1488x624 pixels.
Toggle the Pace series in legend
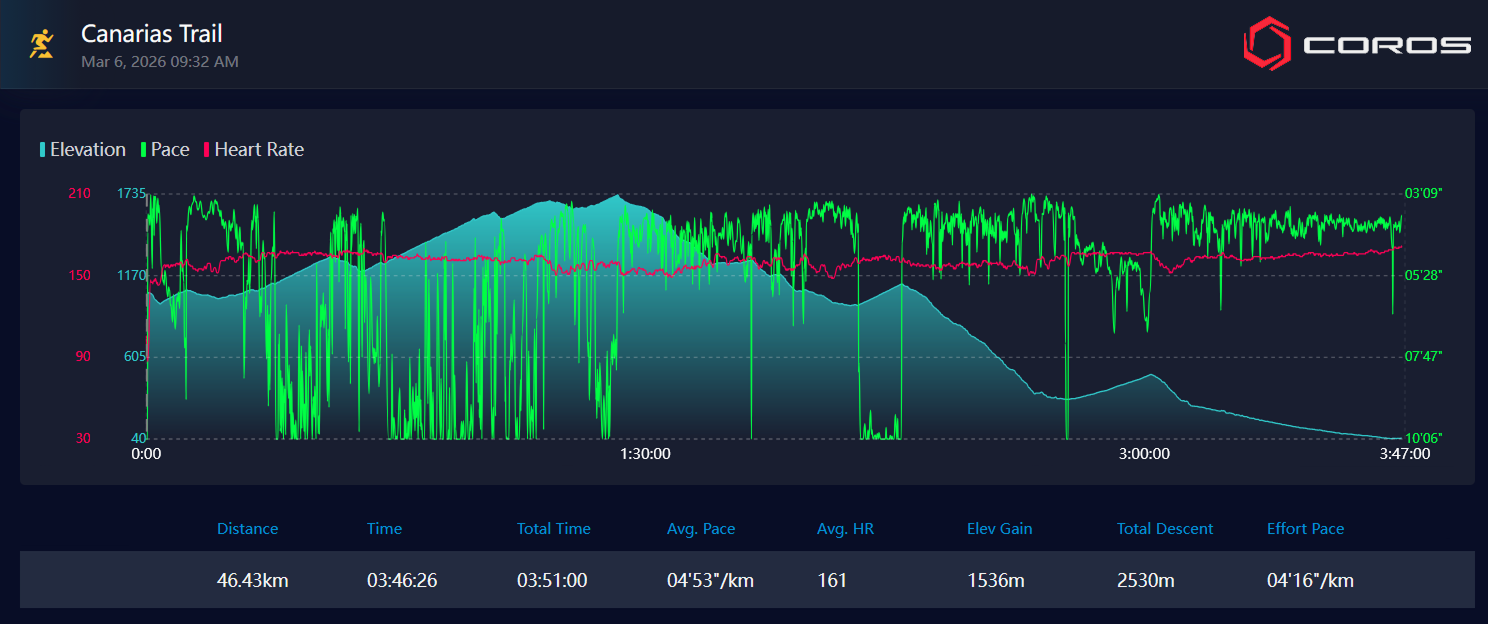click(170, 150)
